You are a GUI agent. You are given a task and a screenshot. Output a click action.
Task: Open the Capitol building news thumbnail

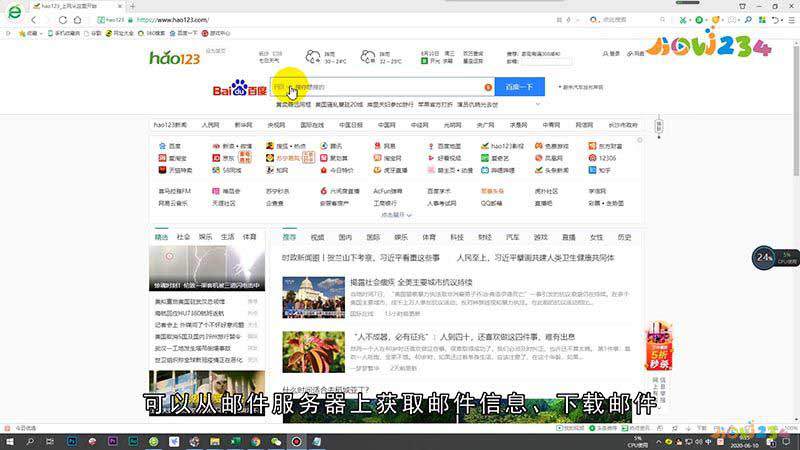[313, 297]
